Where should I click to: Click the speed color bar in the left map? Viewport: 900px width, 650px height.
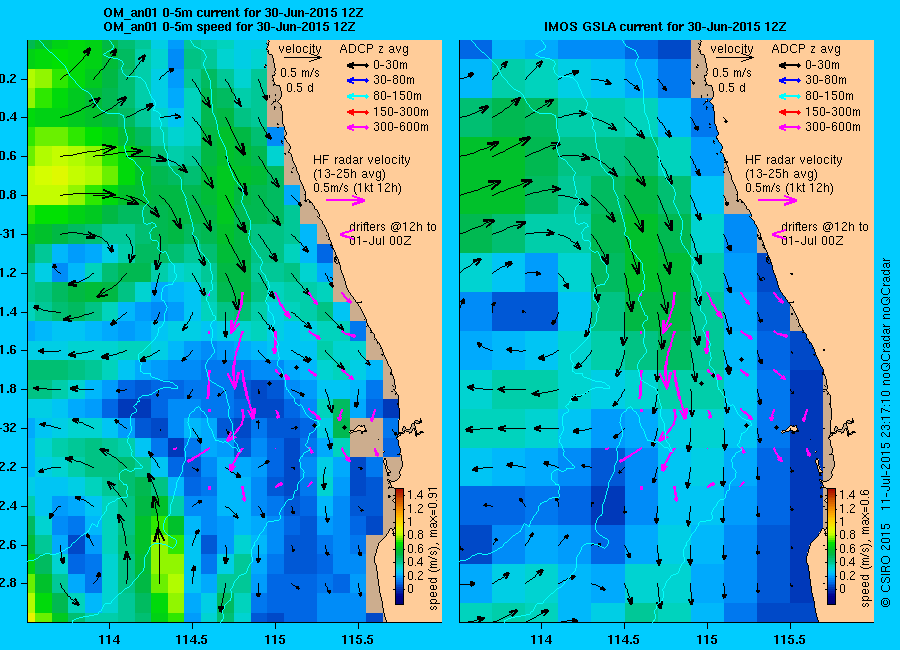click(x=399, y=546)
